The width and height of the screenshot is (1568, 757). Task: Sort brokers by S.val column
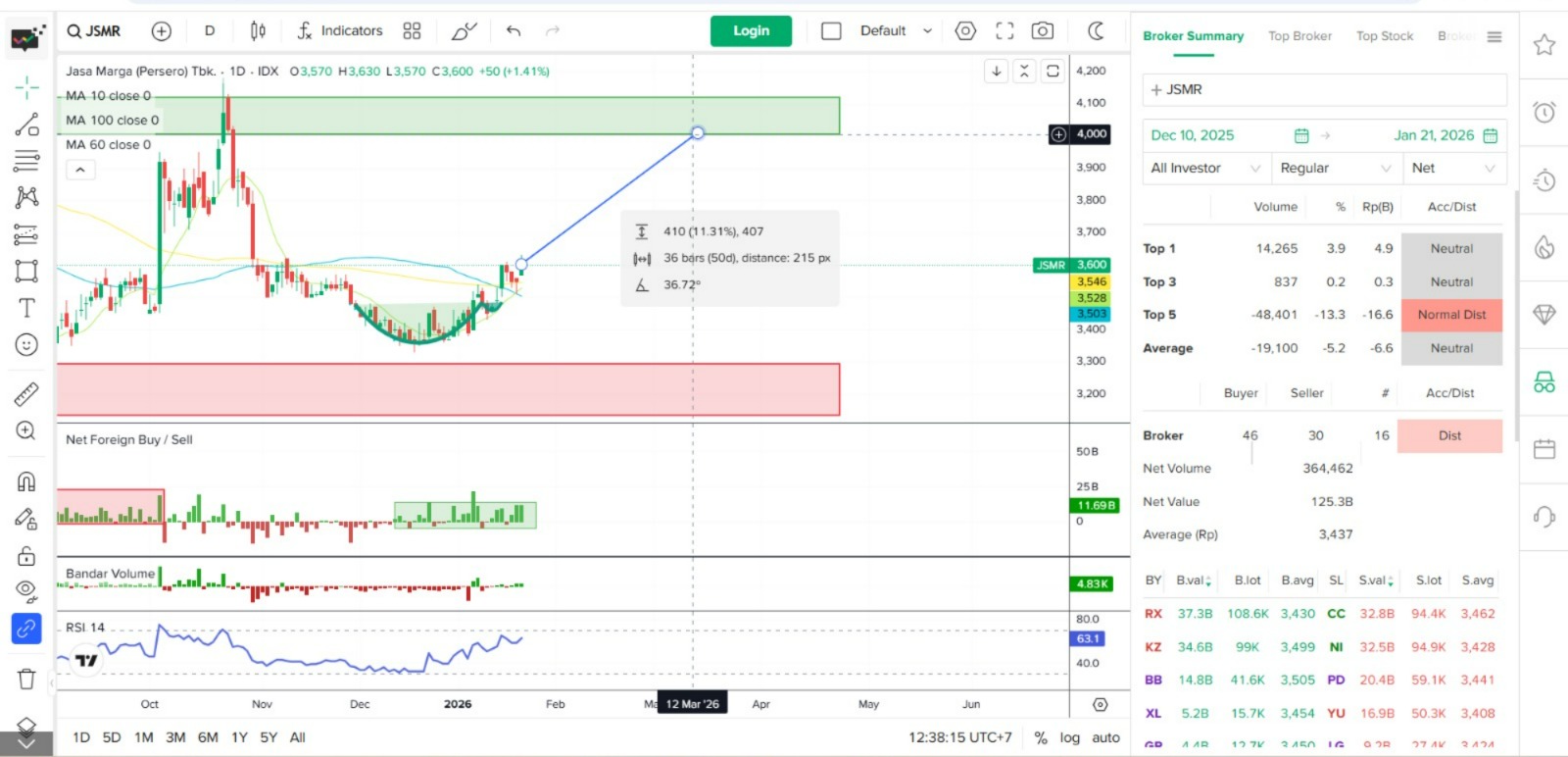(x=1376, y=580)
